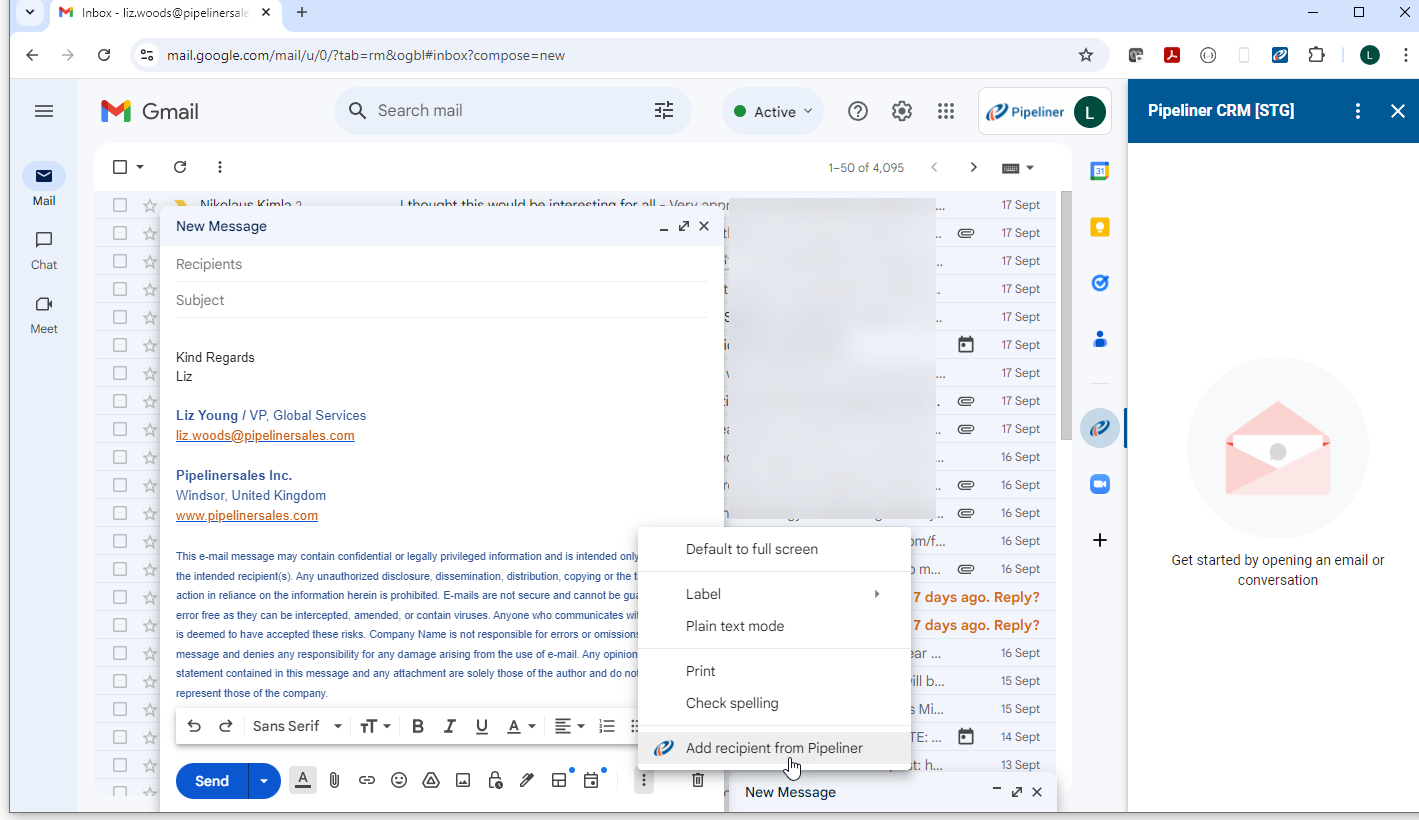Open the www.pipelinersales.com signature link
The width and height of the screenshot is (1419, 820).
click(247, 516)
